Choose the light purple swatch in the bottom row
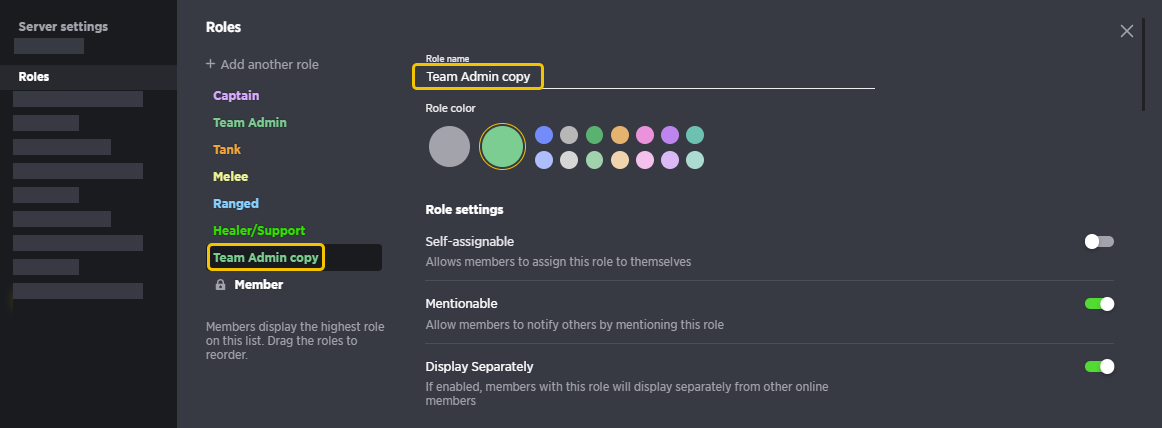This screenshot has height=428, width=1162. 669,160
